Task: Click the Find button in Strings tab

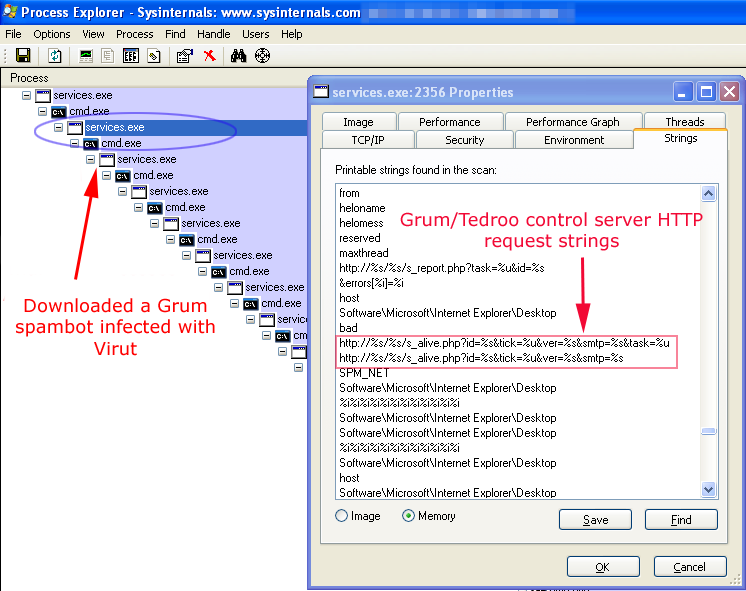Action: click(681, 520)
